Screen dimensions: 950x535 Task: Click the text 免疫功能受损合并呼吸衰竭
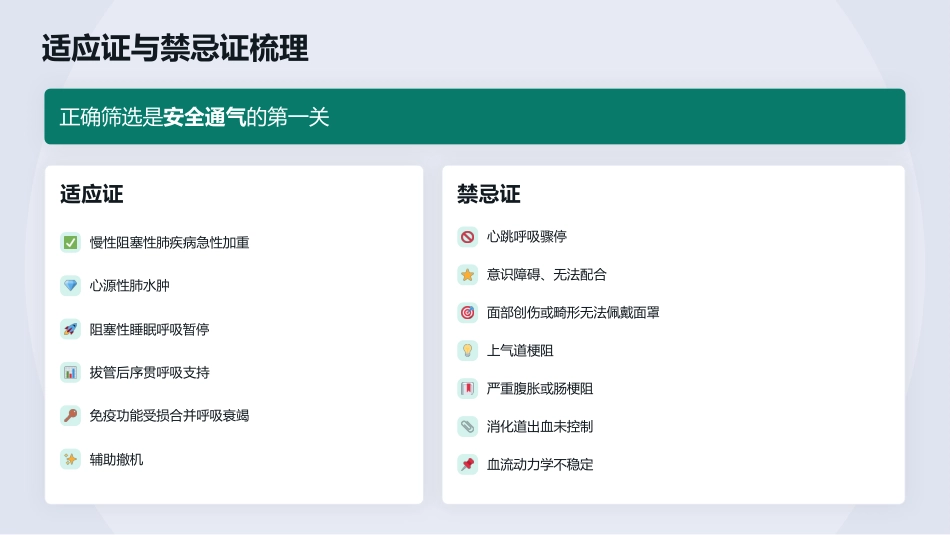[170, 416]
